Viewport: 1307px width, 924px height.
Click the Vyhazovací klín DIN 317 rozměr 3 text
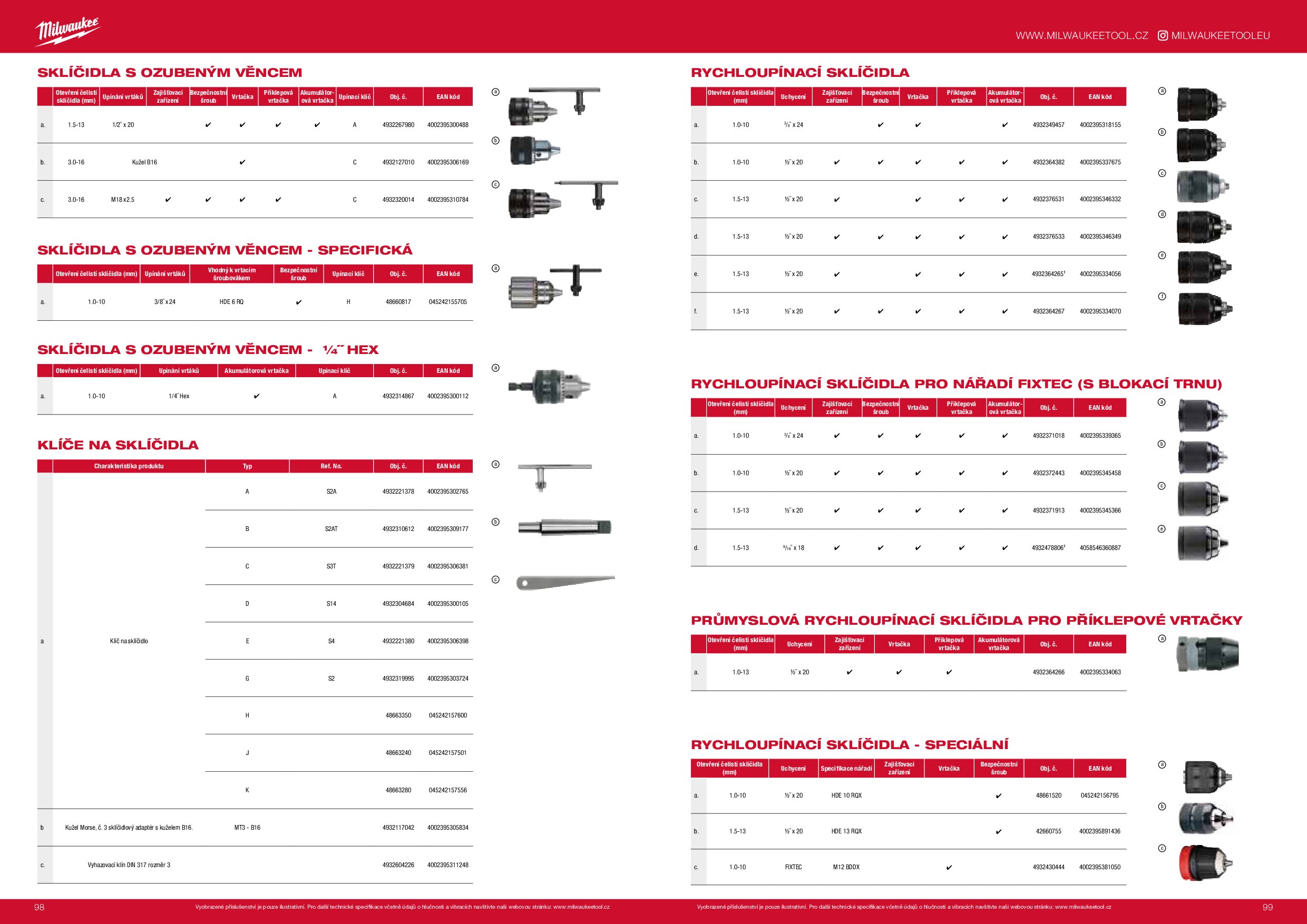click(129, 866)
